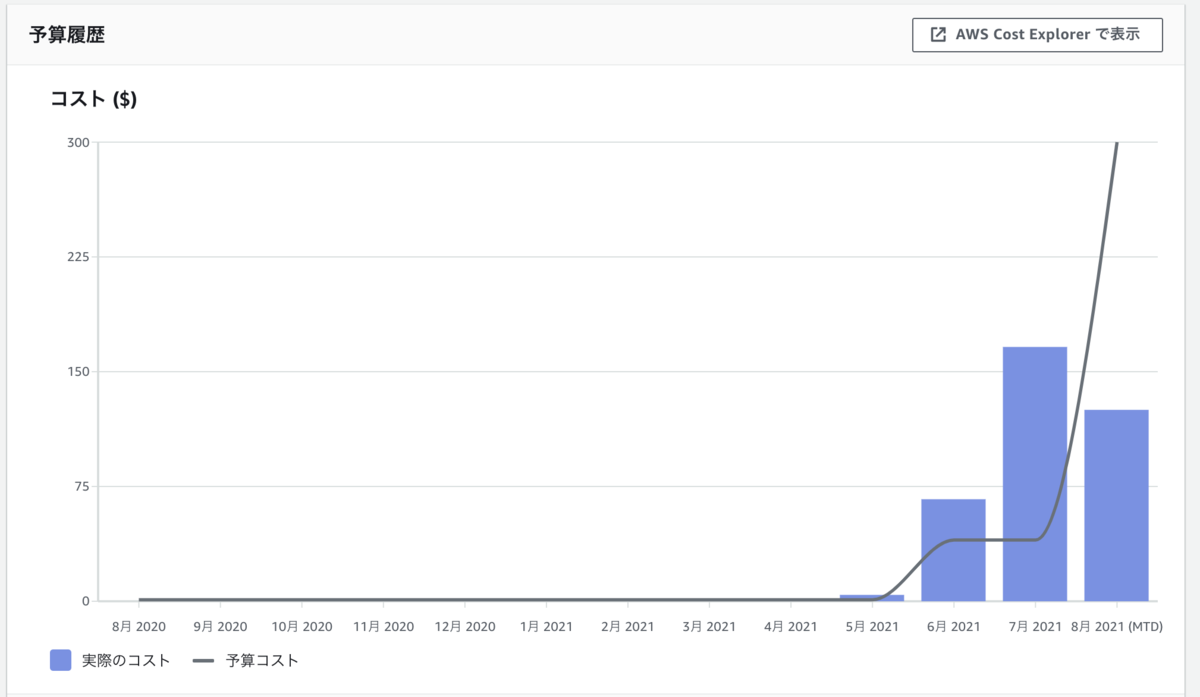Click the 予算履歴 heading

click(68, 35)
